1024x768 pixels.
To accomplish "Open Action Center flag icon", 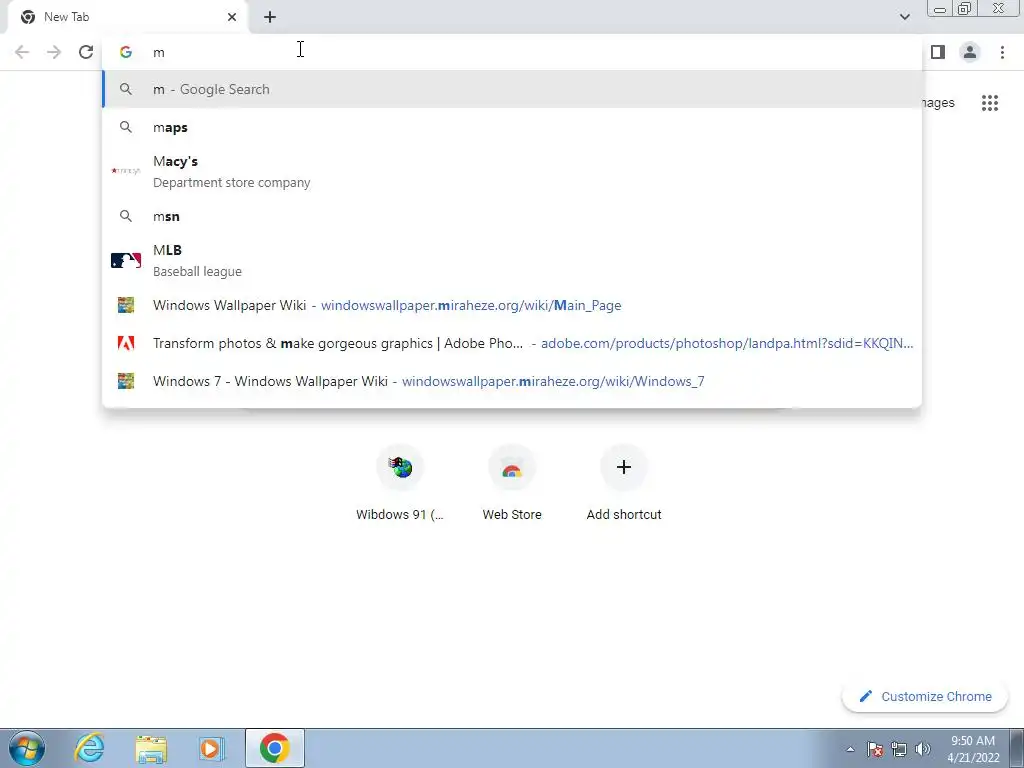I will [x=875, y=749].
